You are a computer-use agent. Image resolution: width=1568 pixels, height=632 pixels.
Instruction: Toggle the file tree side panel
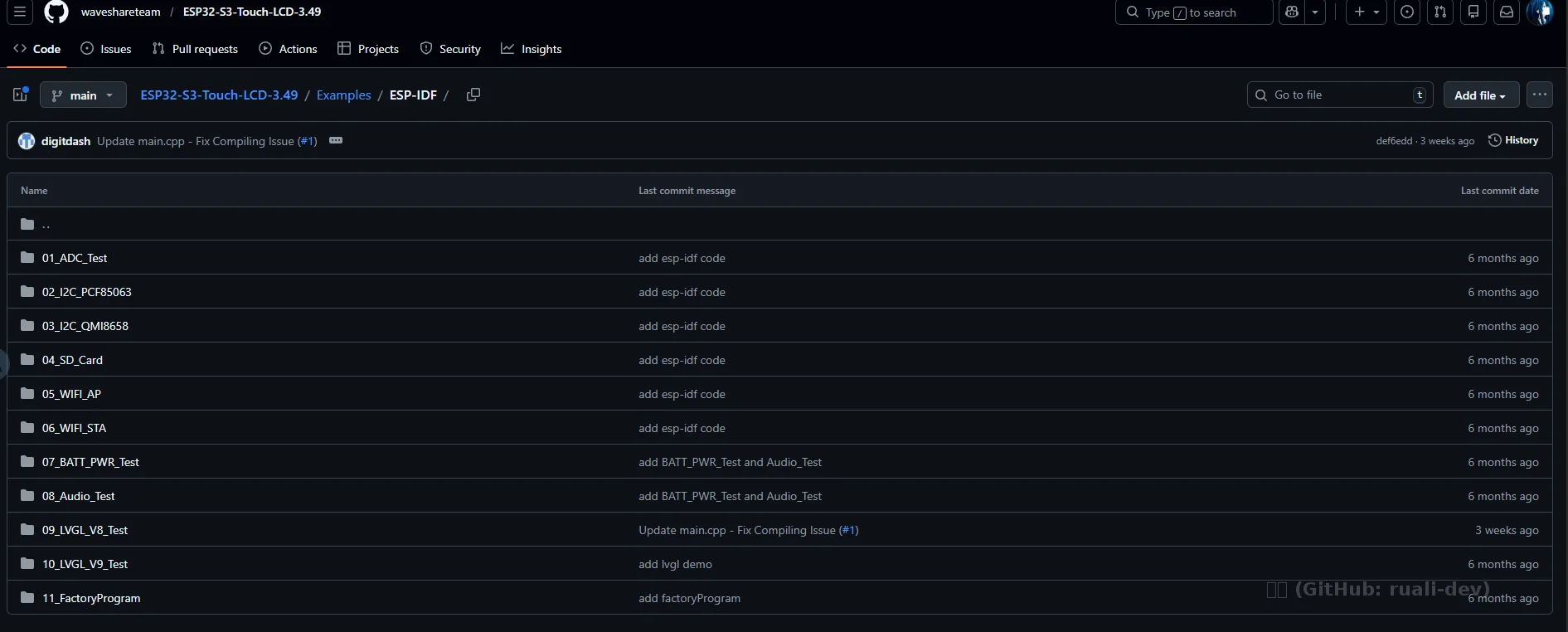[21, 95]
